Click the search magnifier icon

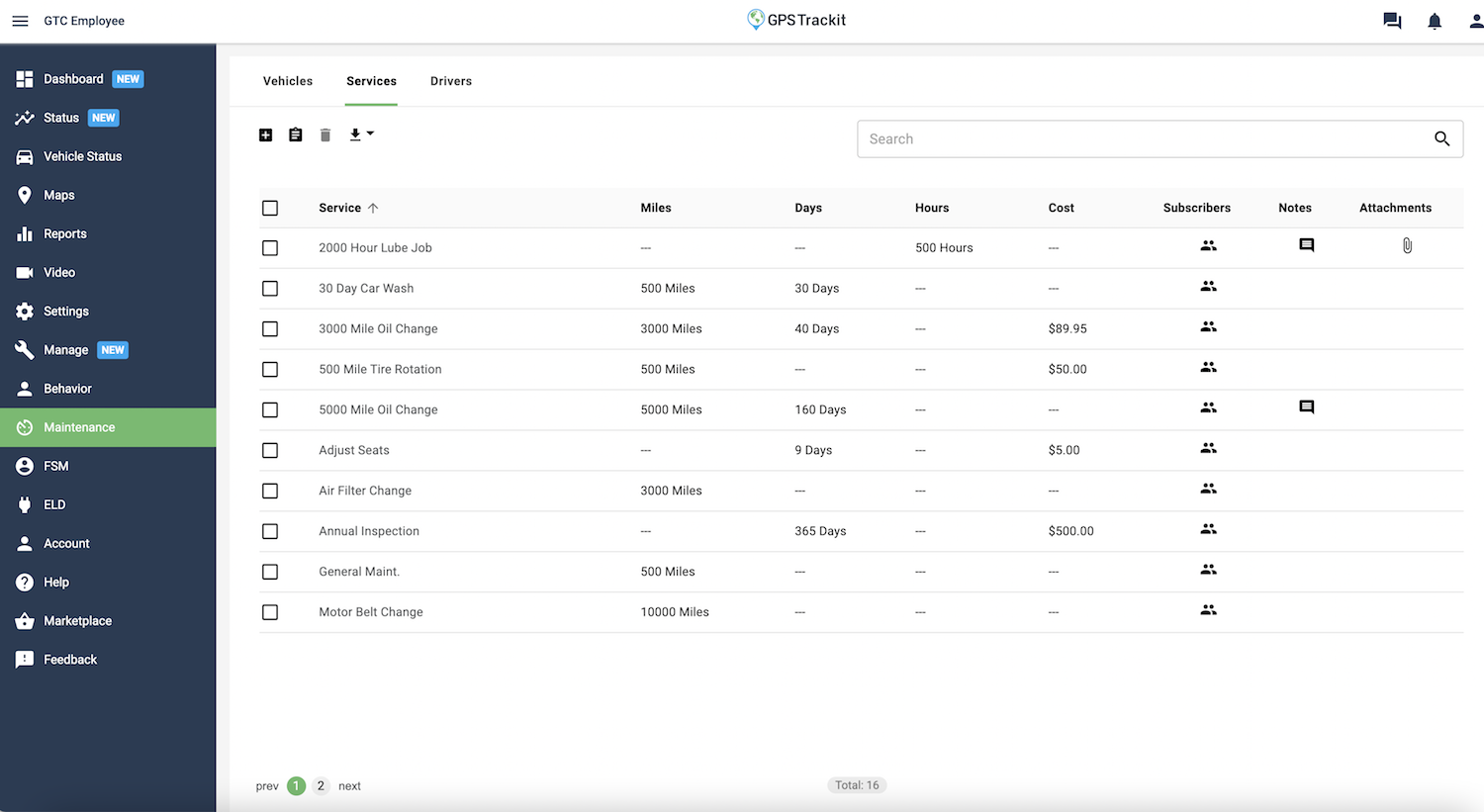[x=1441, y=139]
